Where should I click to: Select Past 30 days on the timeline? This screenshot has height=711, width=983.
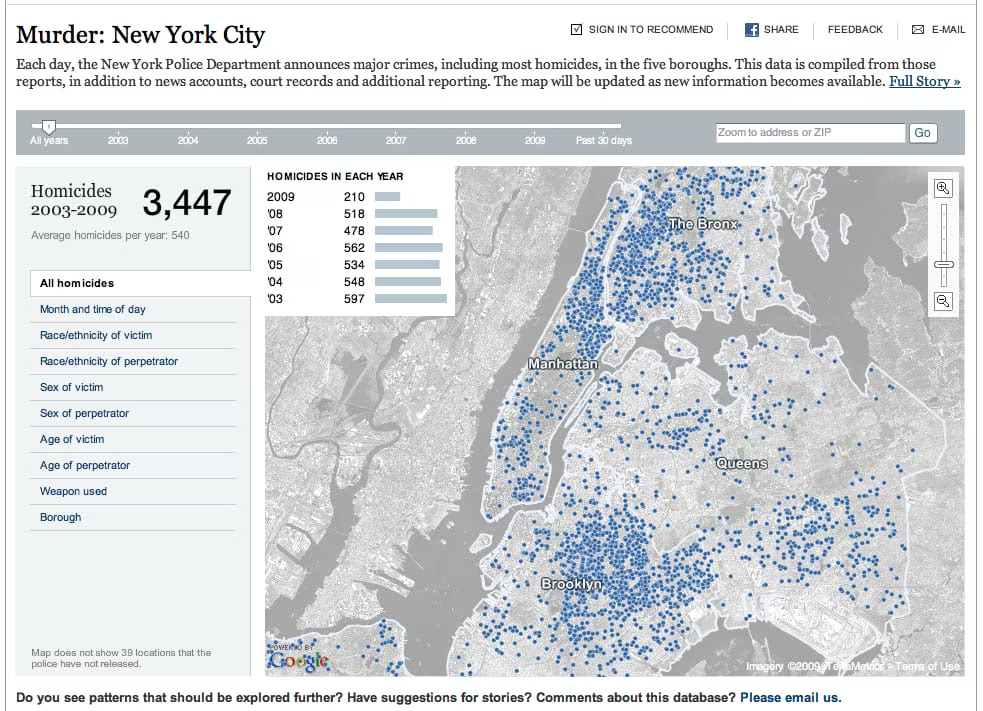click(x=604, y=140)
